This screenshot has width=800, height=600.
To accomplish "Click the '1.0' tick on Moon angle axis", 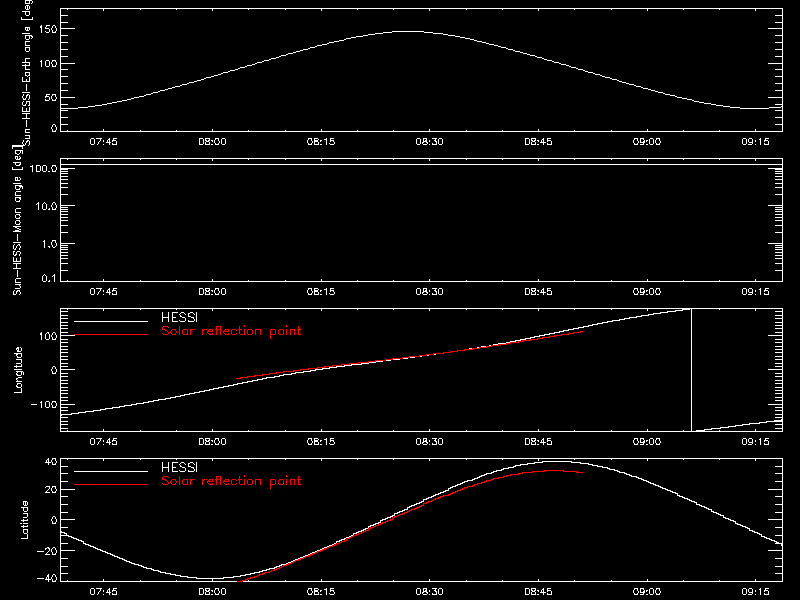I will 49,244.
